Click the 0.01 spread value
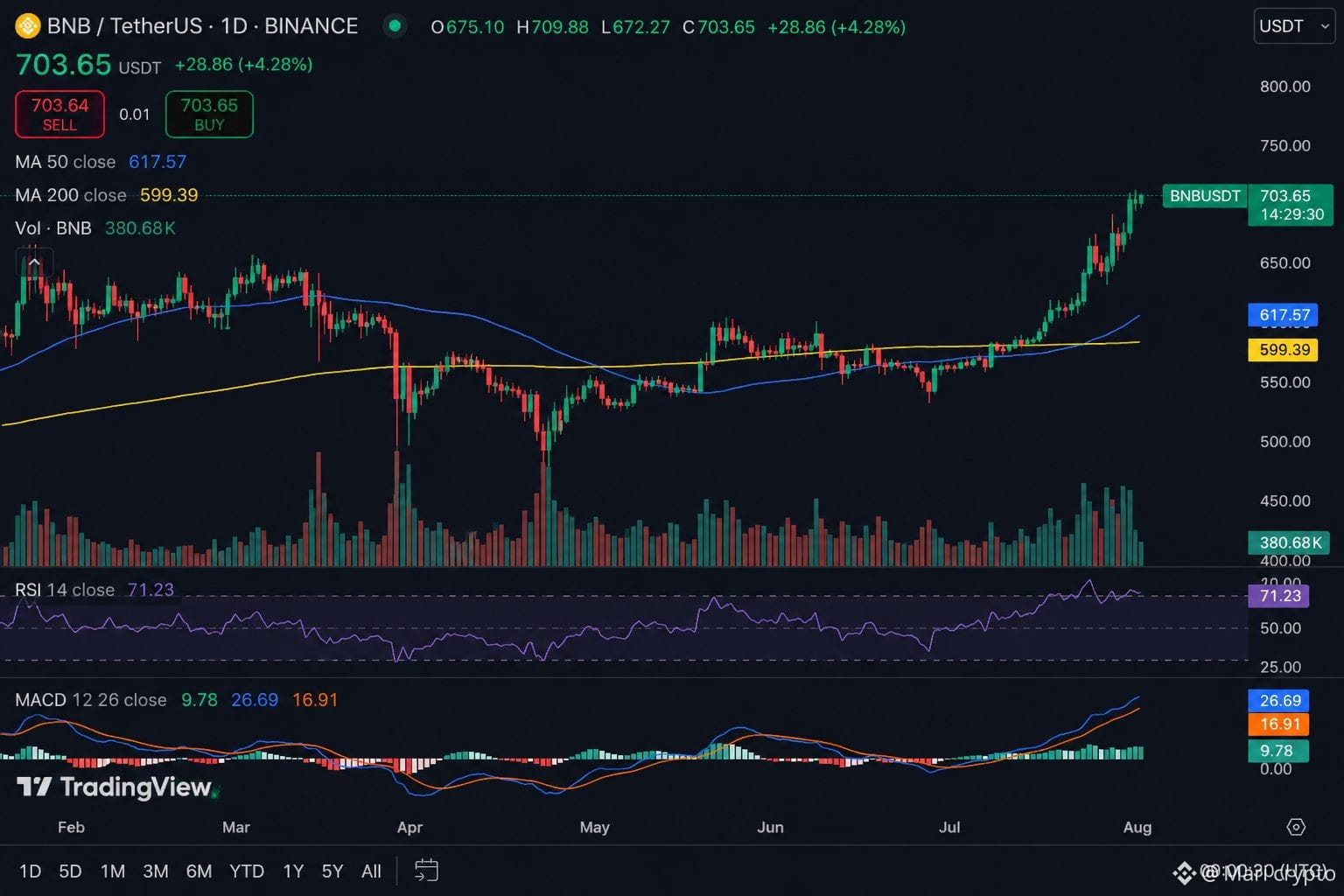 pyautogui.click(x=135, y=115)
